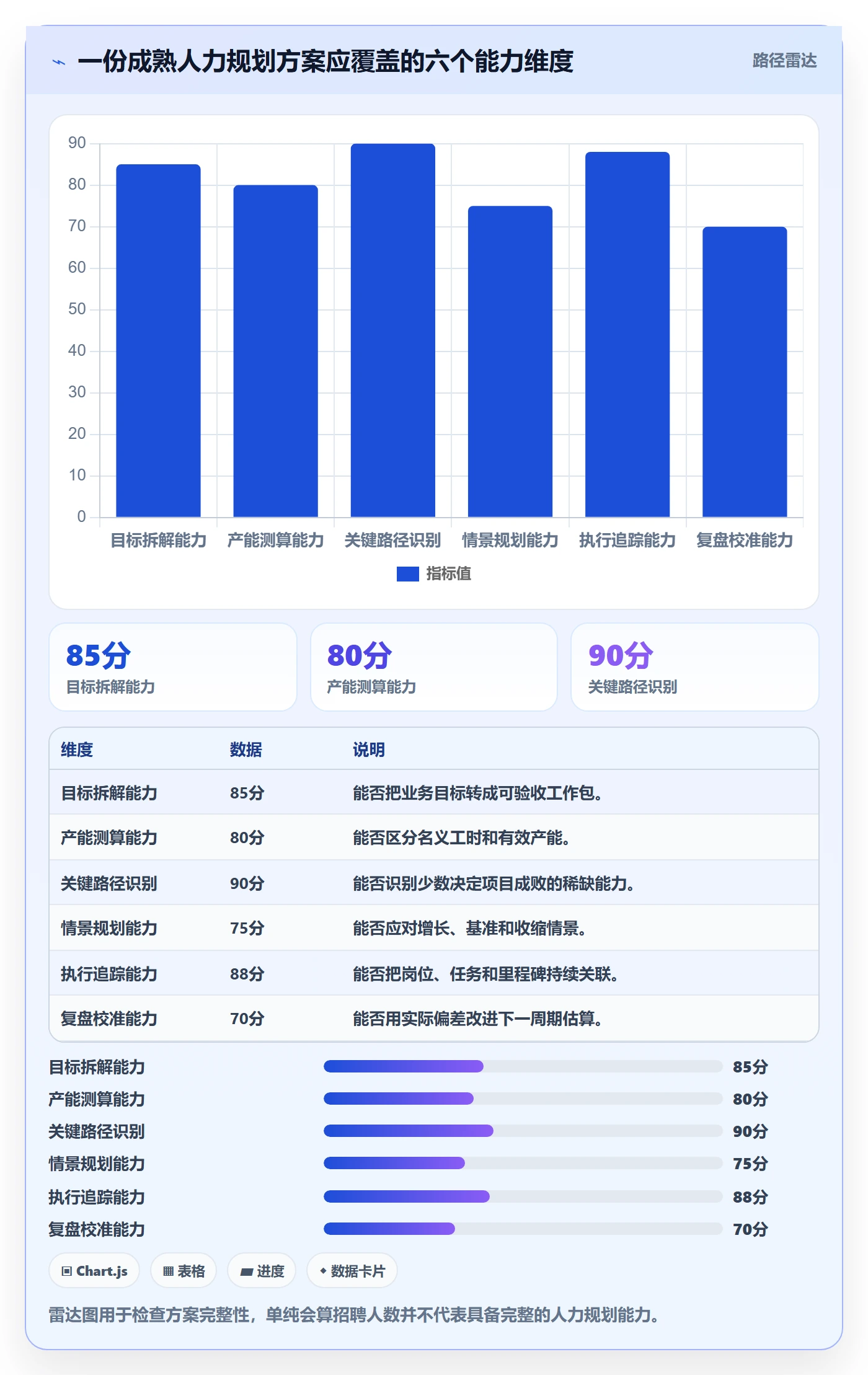Click the 关键路径识别 bar in chart

pos(392,330)
